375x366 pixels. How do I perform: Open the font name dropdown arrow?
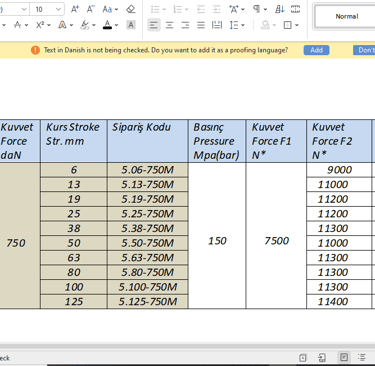pyautogui.click(x=24, y=9)
